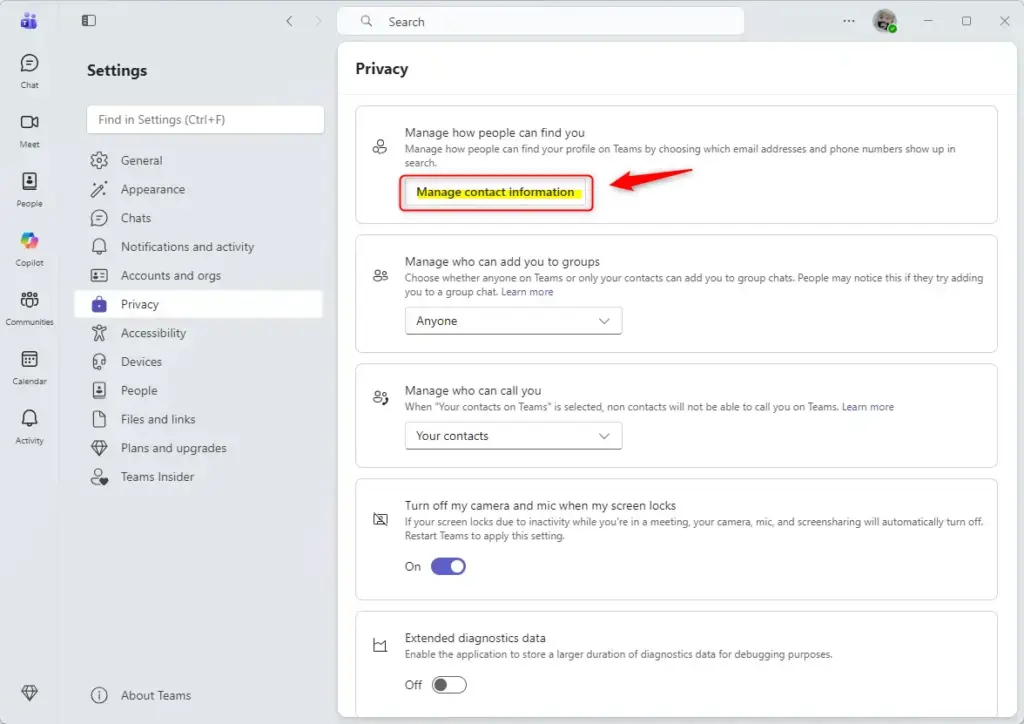This screenshot has height=724, width=1024.
Task: Click the Files and links document icon
Action: coord(99,419)
